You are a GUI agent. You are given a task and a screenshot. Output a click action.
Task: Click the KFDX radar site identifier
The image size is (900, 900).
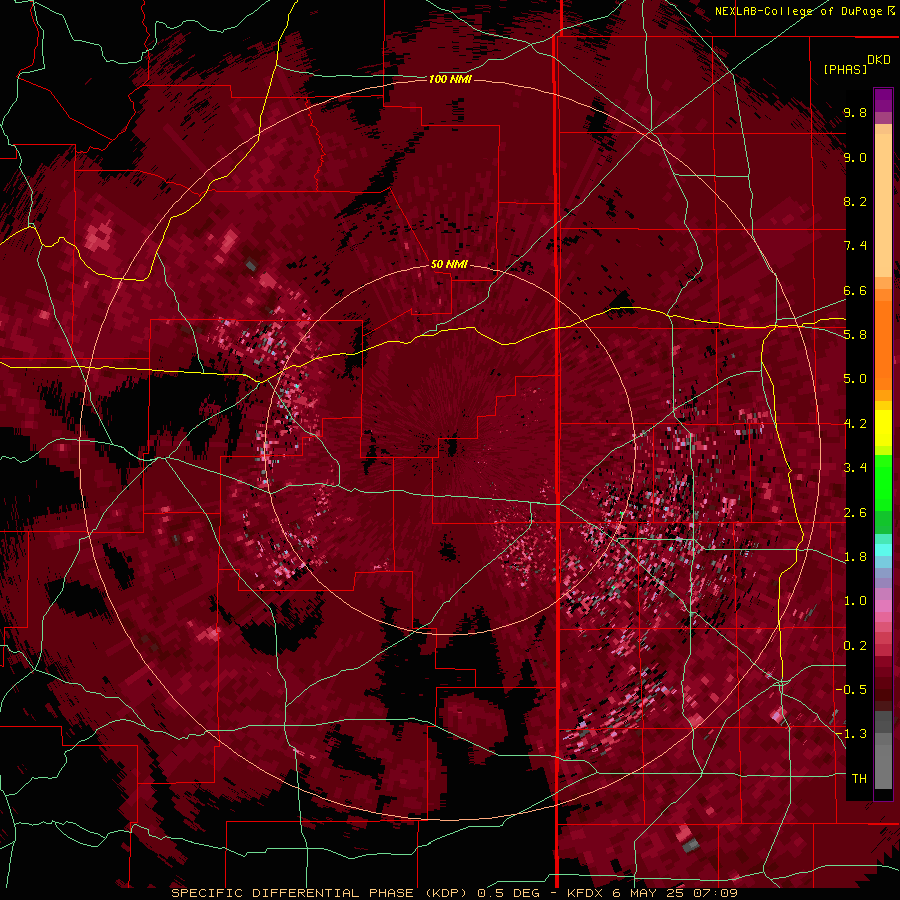click(585, 893)
